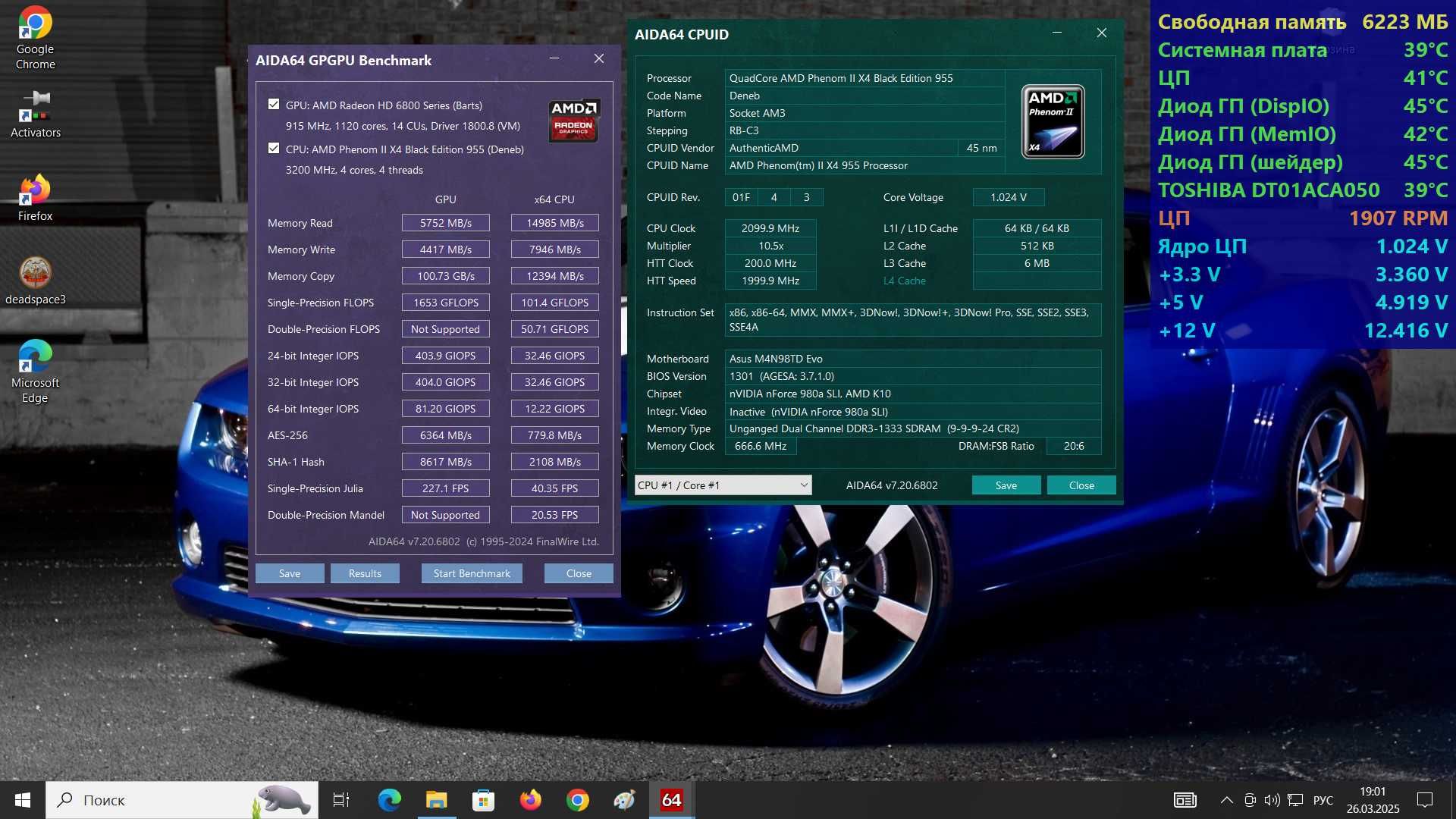Open Microsoft Store from the taskbar
This screenshot has height=819, width=1456.
483,800
